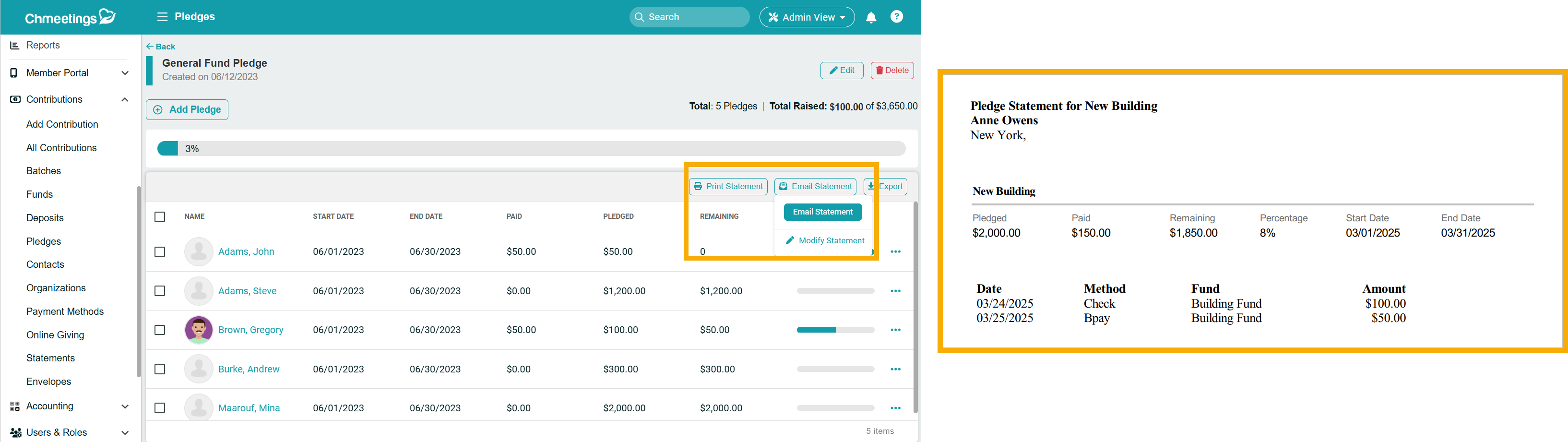The width and height of the screenshot is (1568, 442).
Task: Click Burke, Andrew avatar placeholder
Action: pyautogui.click(x=199, y=369)
